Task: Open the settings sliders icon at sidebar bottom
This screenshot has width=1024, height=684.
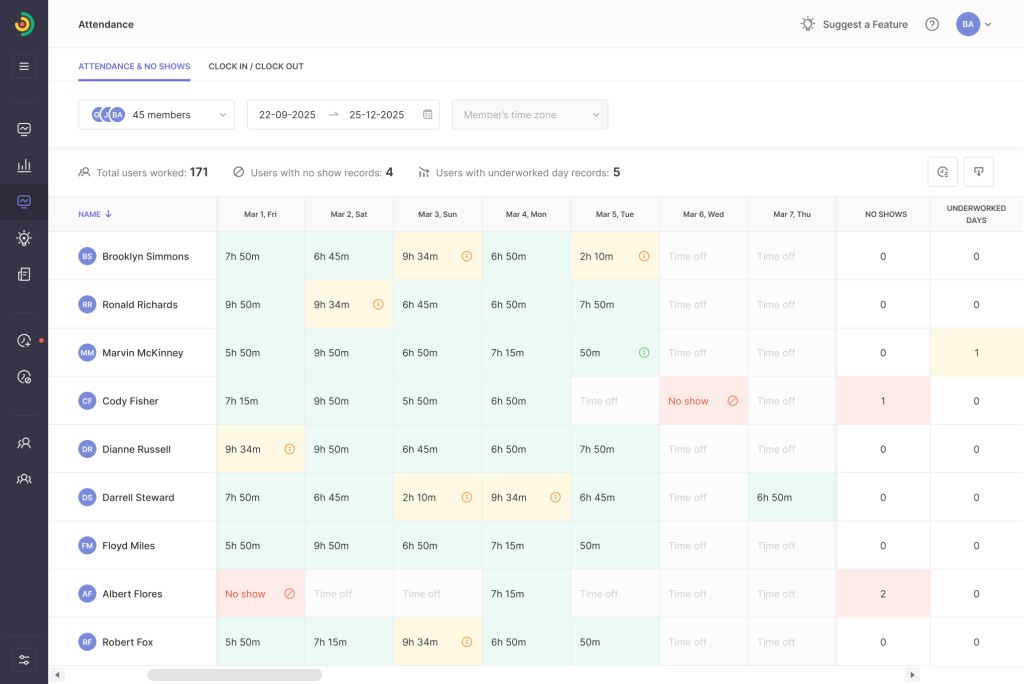Action: click(24, 660)
